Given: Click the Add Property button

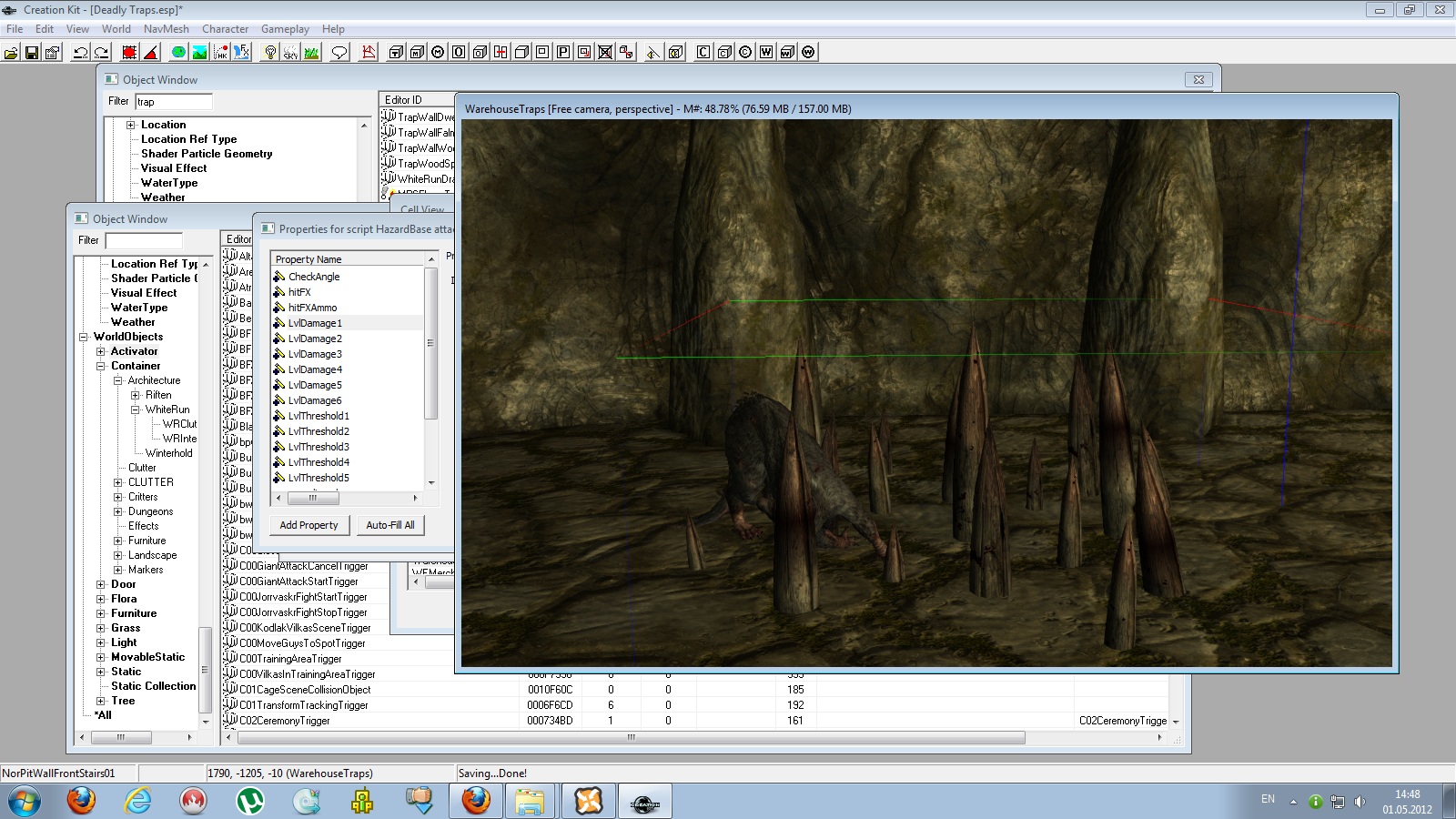Looking at the screenshot, I should click(308, 525).
